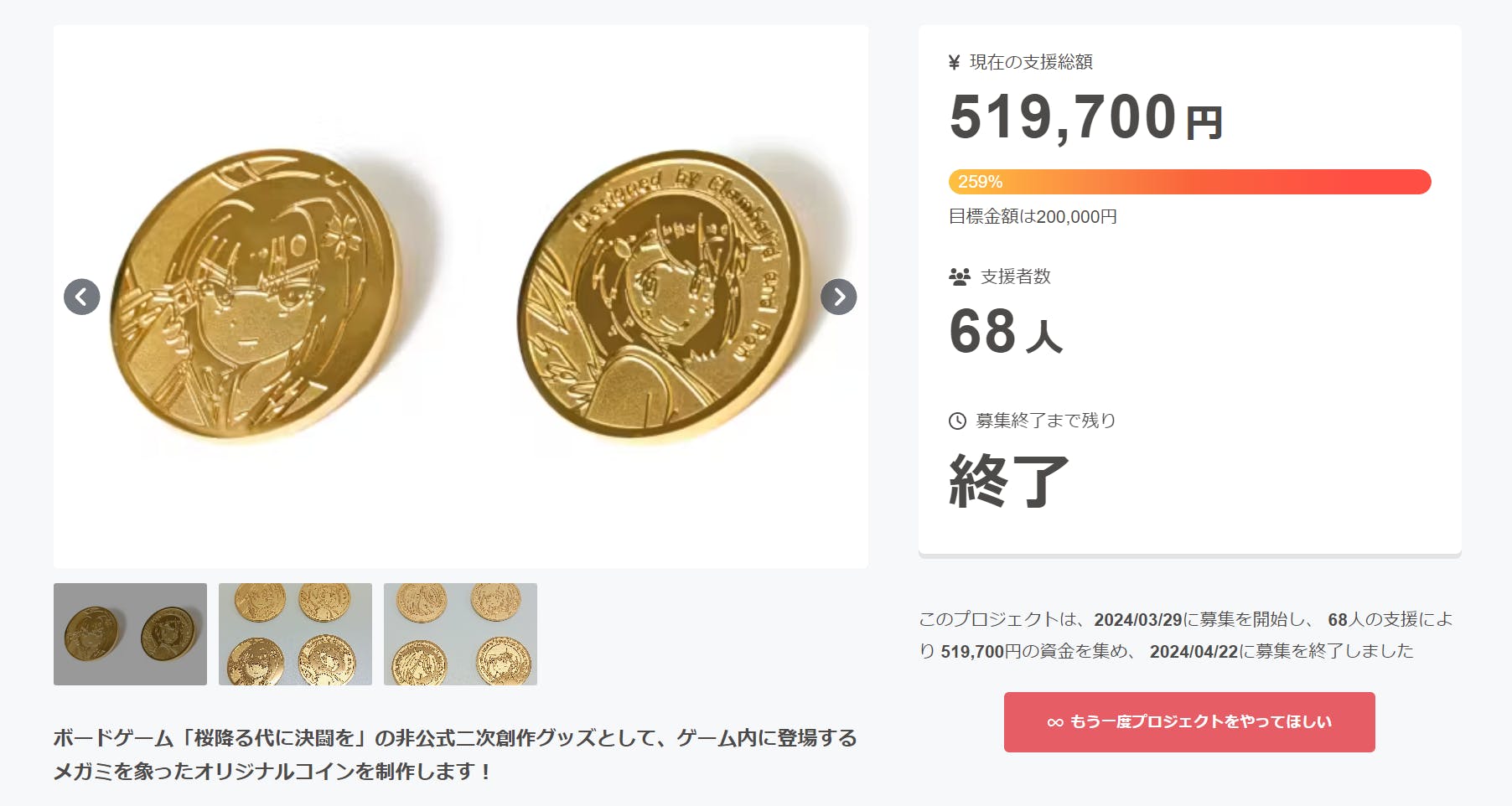
Task: Click the 259% funding progress bar
Action: pyautogui.click(x=1189, y=182)
